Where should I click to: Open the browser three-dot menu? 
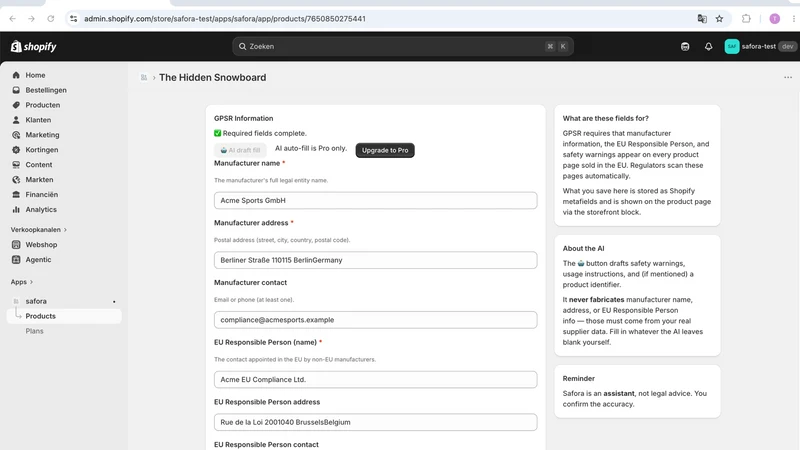point(794,19)
